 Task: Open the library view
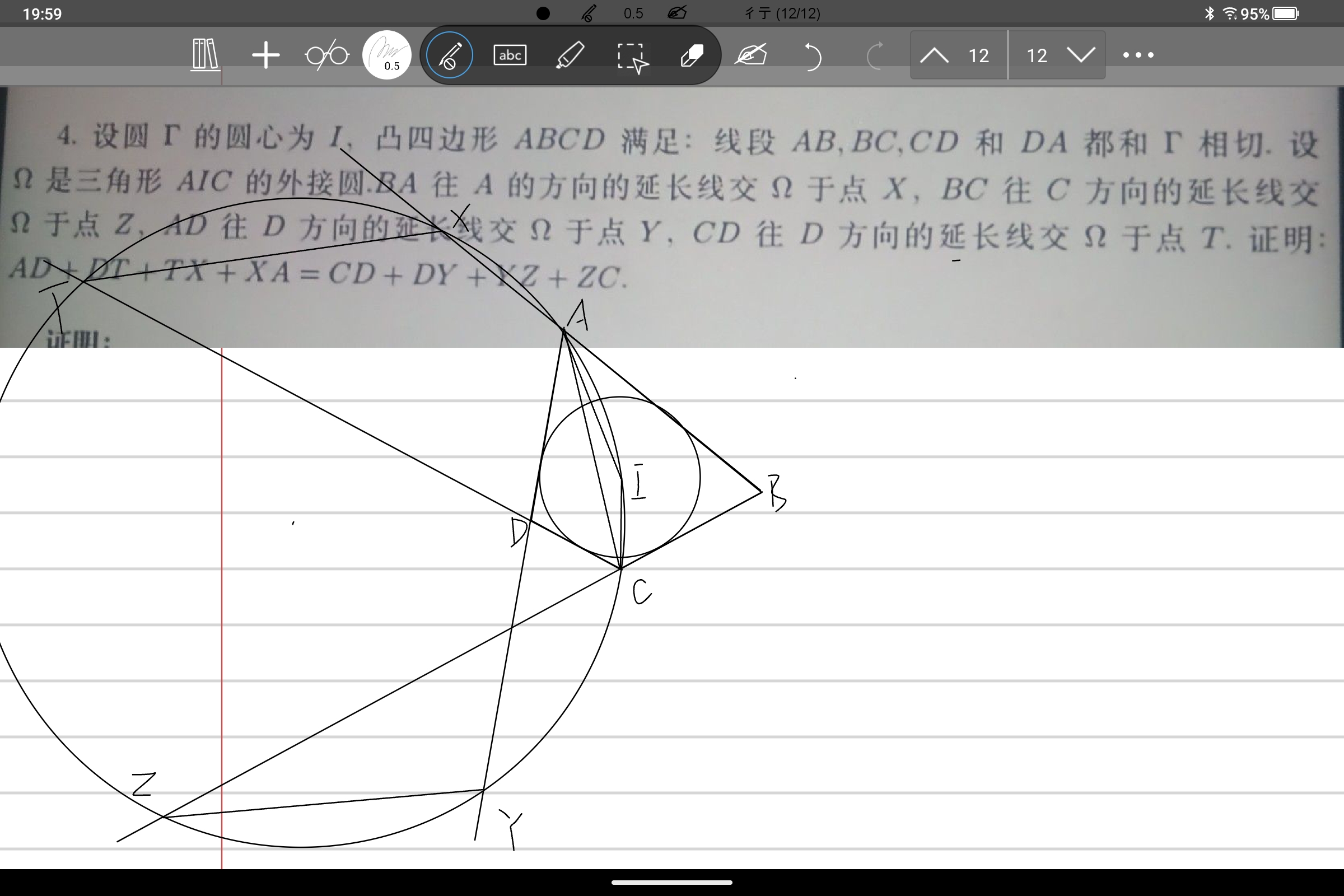(204, 55)
